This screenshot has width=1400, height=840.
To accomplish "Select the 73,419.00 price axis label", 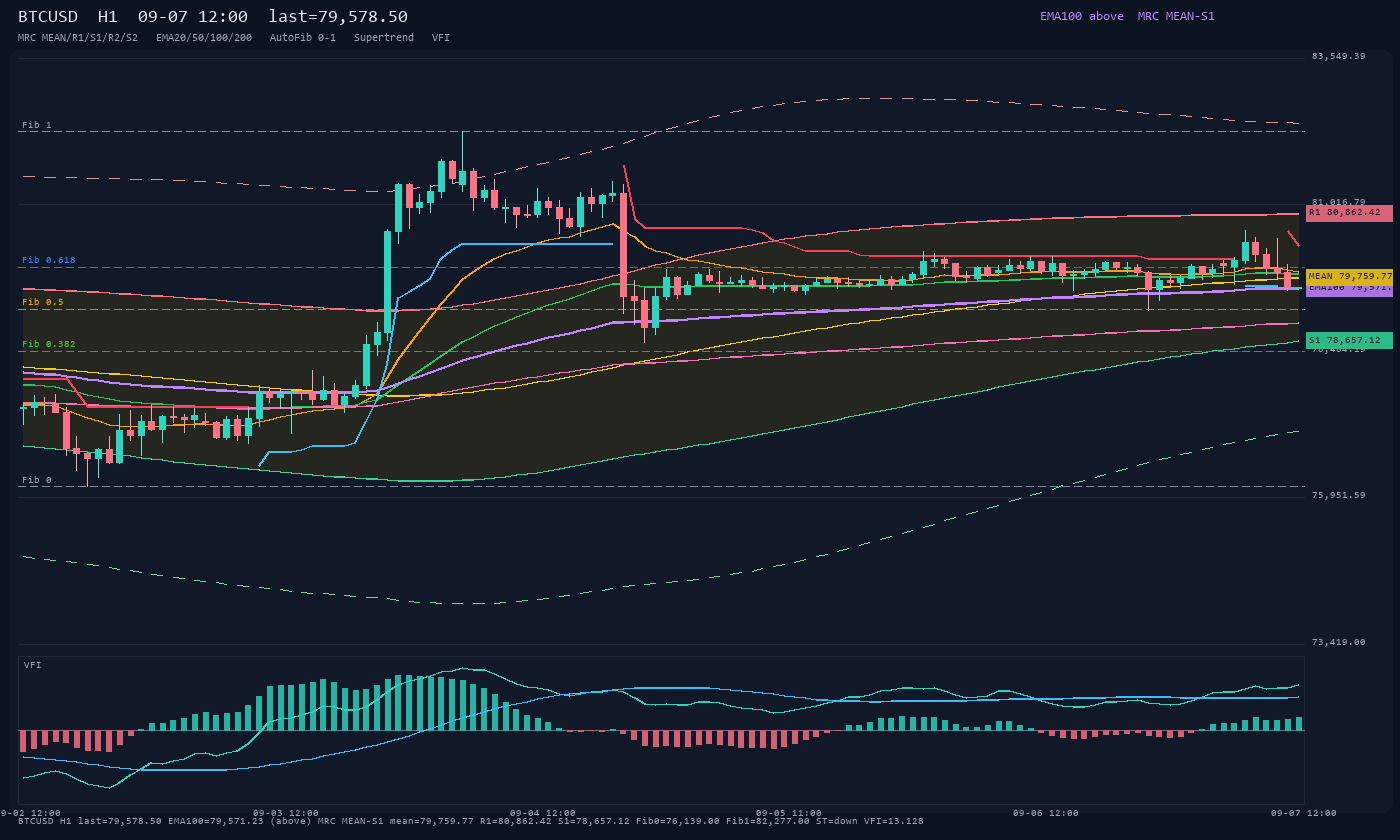I will [x=1338, y=642].
